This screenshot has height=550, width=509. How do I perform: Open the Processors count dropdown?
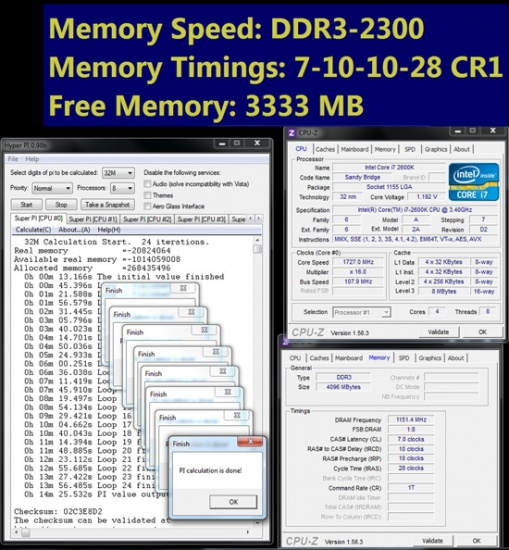click(x=122, y=188)
